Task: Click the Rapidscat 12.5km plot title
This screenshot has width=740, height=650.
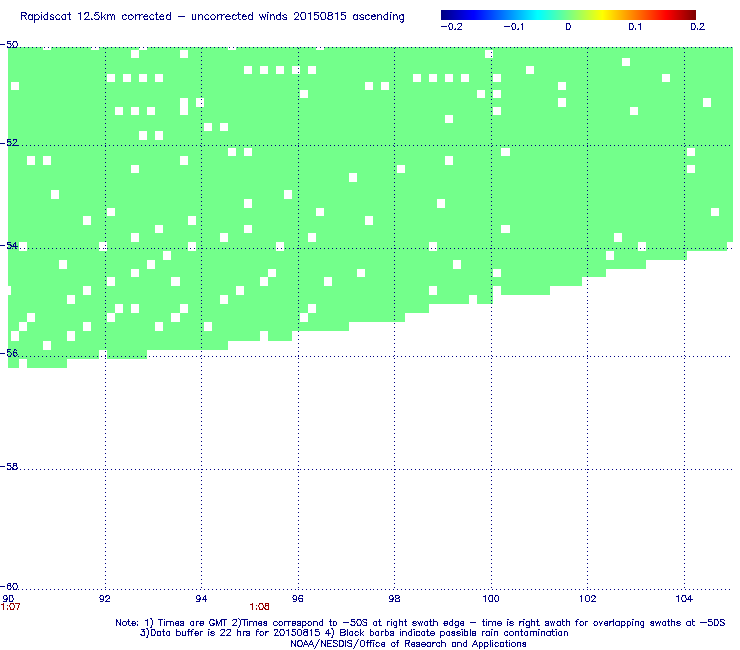Action: [212, 17]
